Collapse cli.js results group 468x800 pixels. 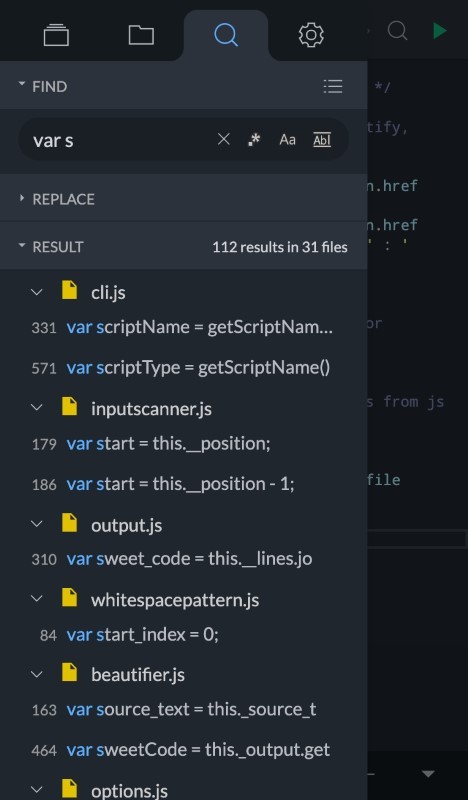37,292
